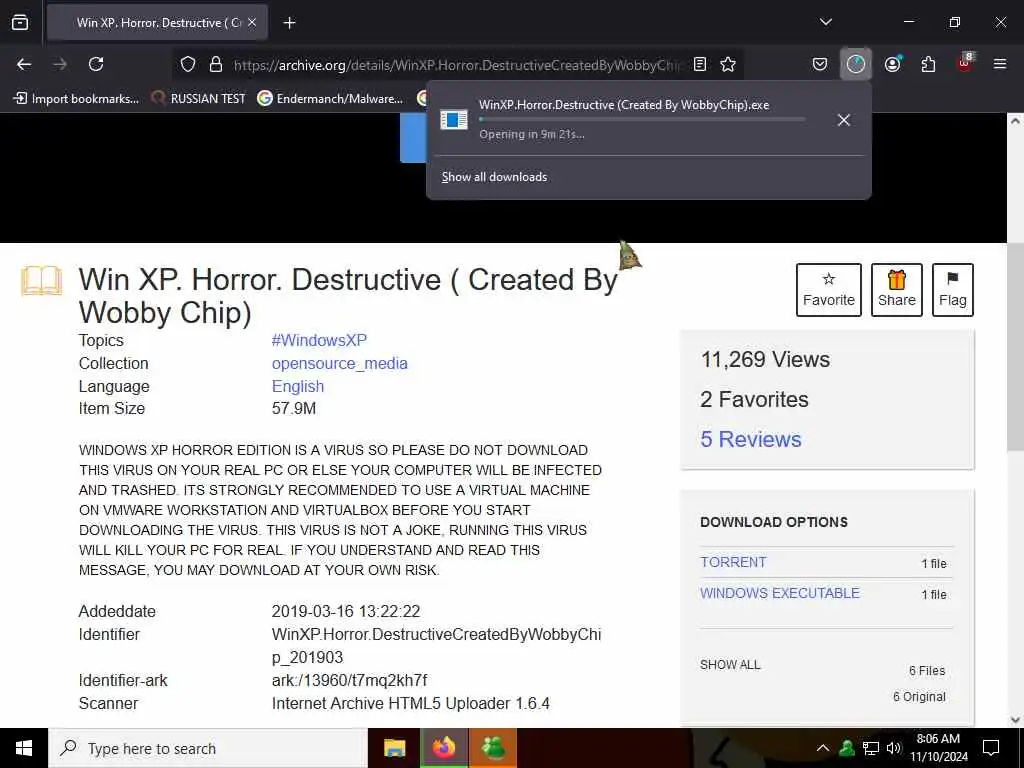Download via TORRENT option
Image resolution: width=1024 pixels, height=768 pixels.
click(x=733, y=562)
